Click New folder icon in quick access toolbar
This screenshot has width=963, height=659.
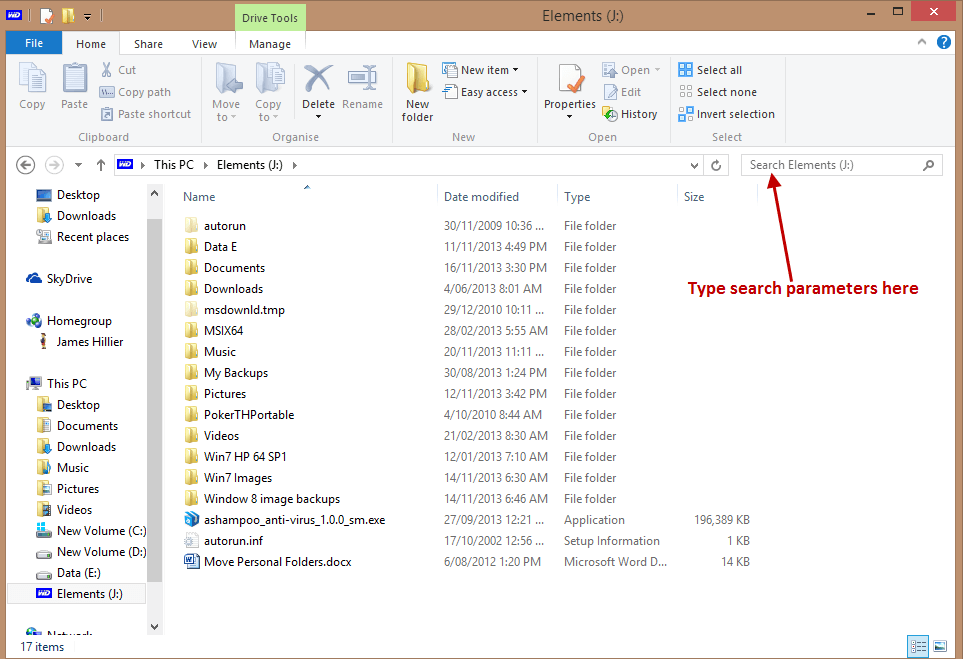coord(68,15)
